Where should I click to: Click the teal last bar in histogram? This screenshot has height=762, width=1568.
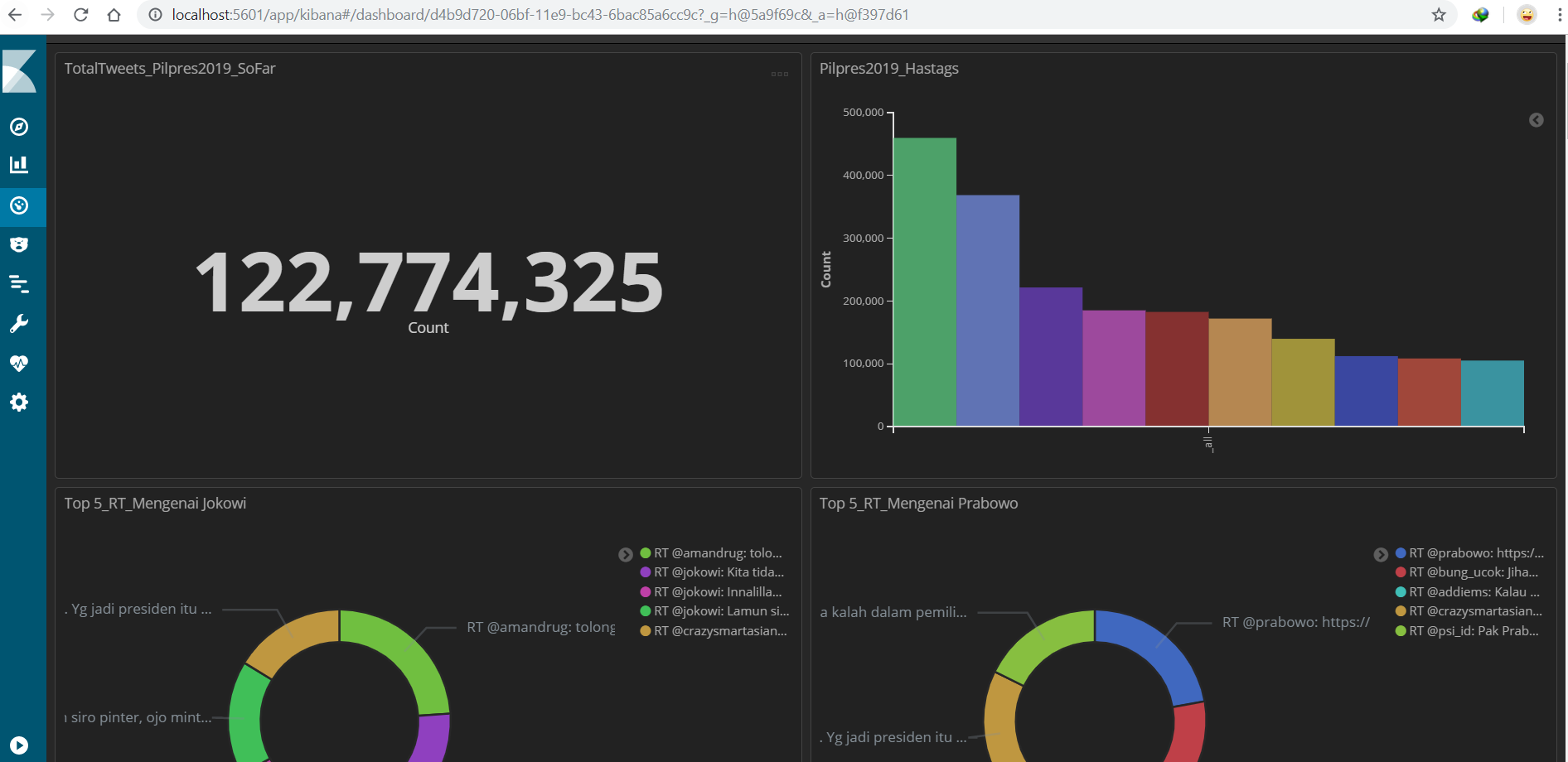coord(1493,393)
